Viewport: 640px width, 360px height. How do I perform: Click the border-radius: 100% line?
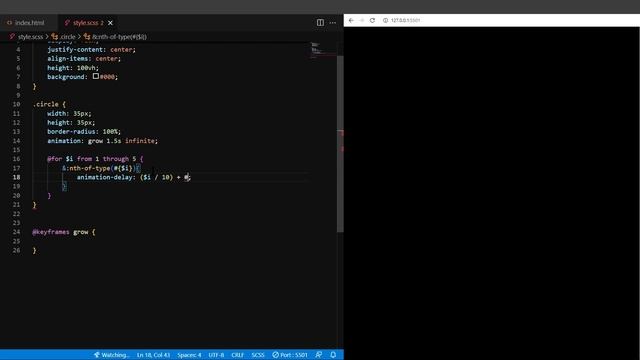[84, 131]
